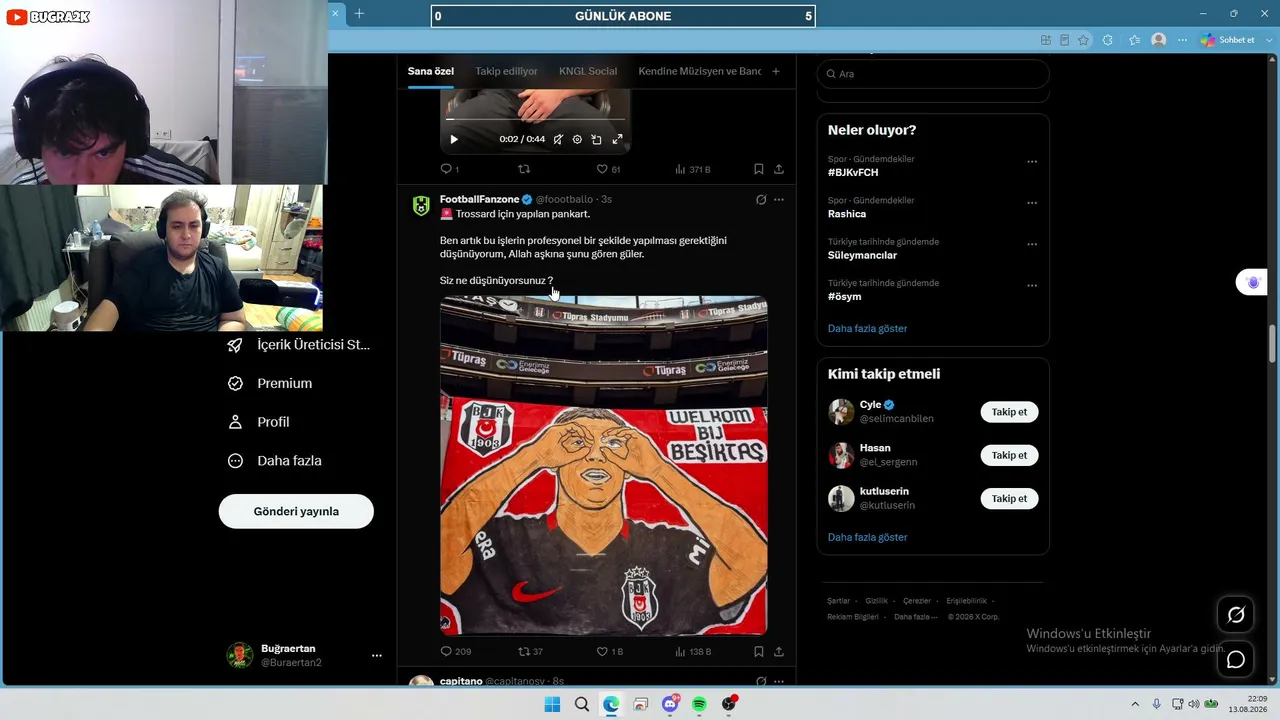This screenshot has height=720, width=1280.
Task: Open account menu dots beside Buğraertan
Action: [377, 656]
